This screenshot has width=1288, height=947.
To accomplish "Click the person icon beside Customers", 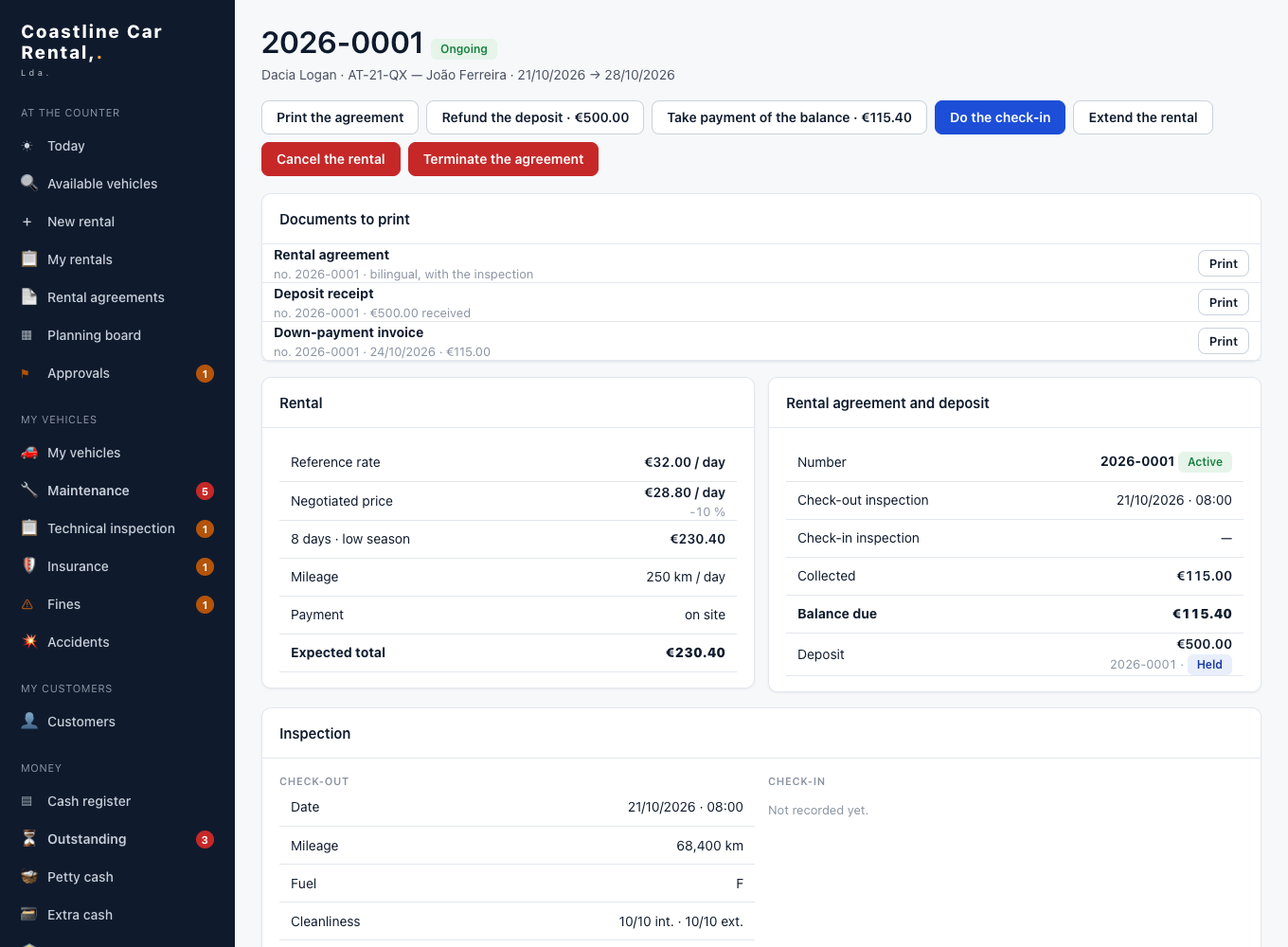I will pyautogui.click(x=29, y=721).
